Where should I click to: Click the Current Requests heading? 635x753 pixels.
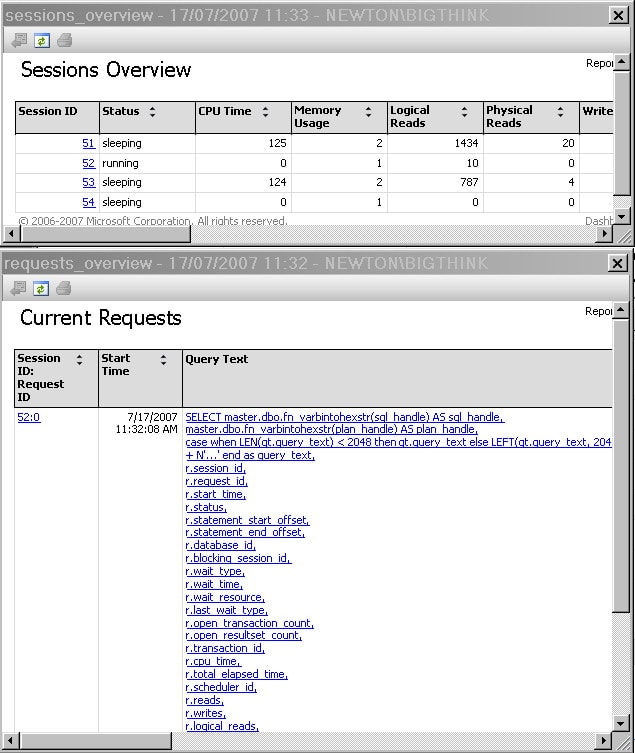[x=101, y=318]
